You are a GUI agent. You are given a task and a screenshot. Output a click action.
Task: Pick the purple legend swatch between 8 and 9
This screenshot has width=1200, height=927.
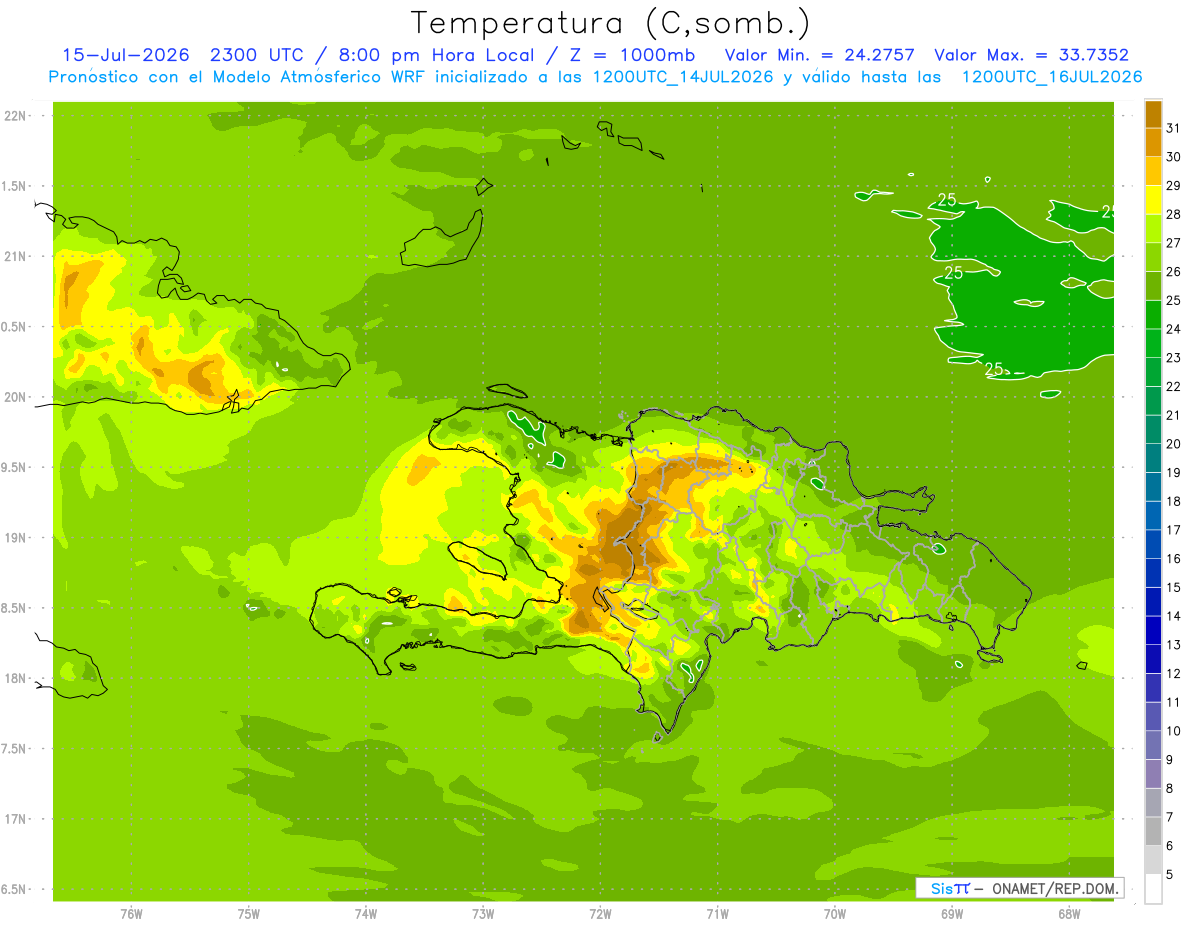tap(1153, 774)
